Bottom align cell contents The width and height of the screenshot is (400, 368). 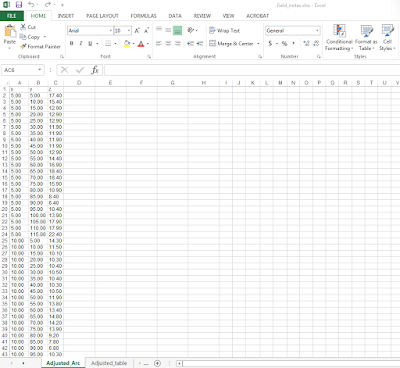[x=178, y=30]
